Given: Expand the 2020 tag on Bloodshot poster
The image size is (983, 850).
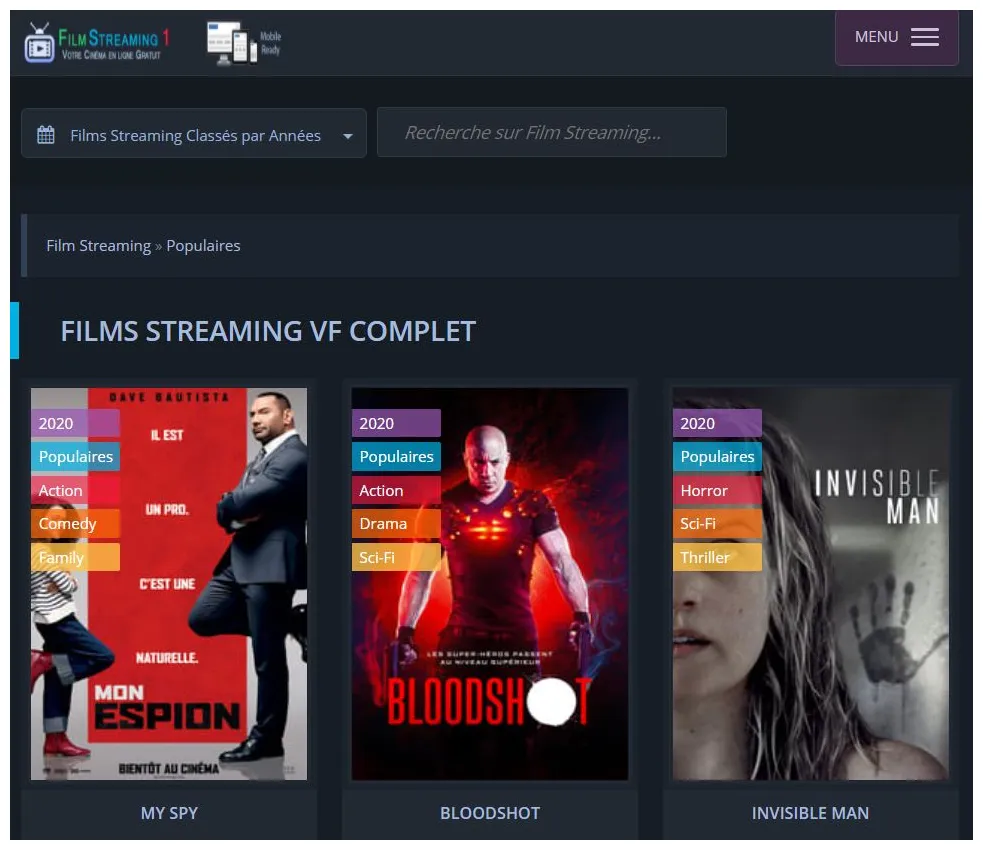Looking at the screenshot, I should tap(377, 423).
